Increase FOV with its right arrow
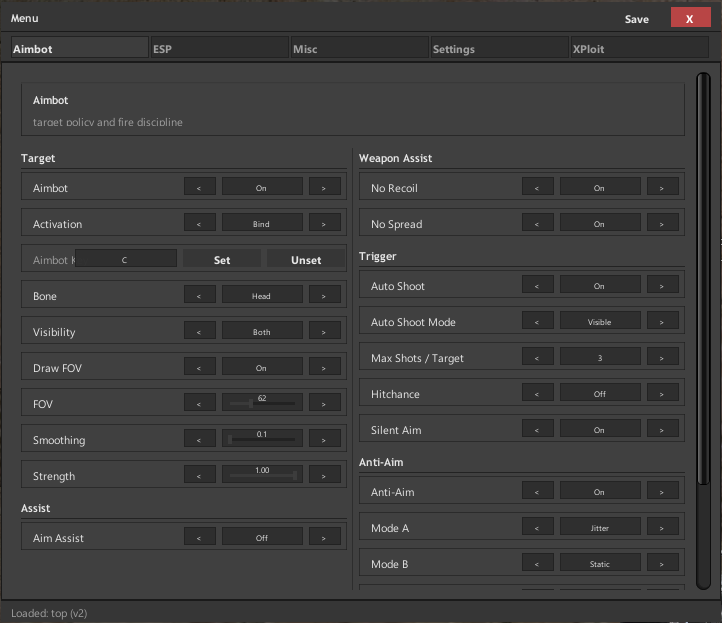This screenshot has width=722, height=623. pos(325,403)
